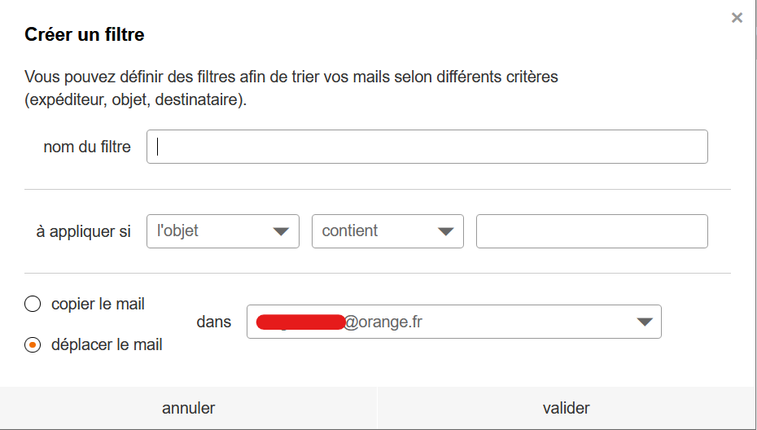Click the arrow icon of the @orange.fr selector
The image size is (757, 430).
point(643,322)
